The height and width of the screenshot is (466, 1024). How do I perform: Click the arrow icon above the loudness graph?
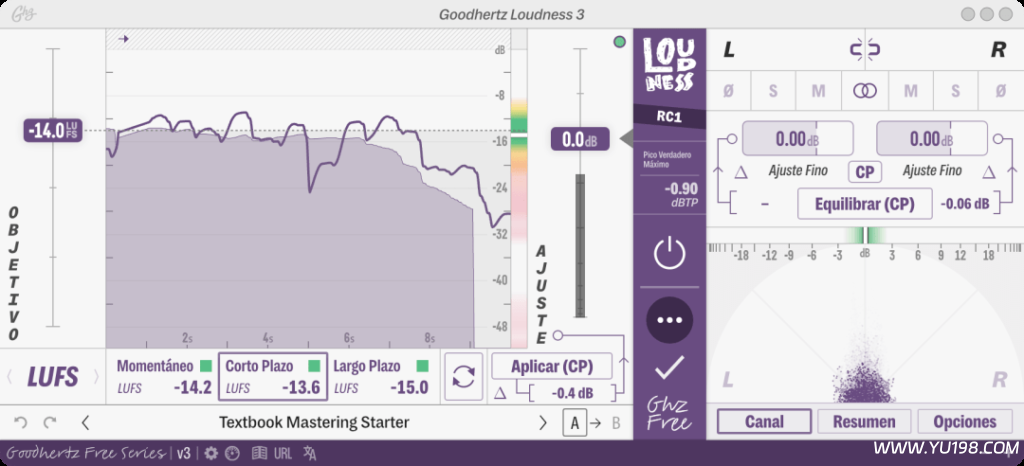[123, 39]
